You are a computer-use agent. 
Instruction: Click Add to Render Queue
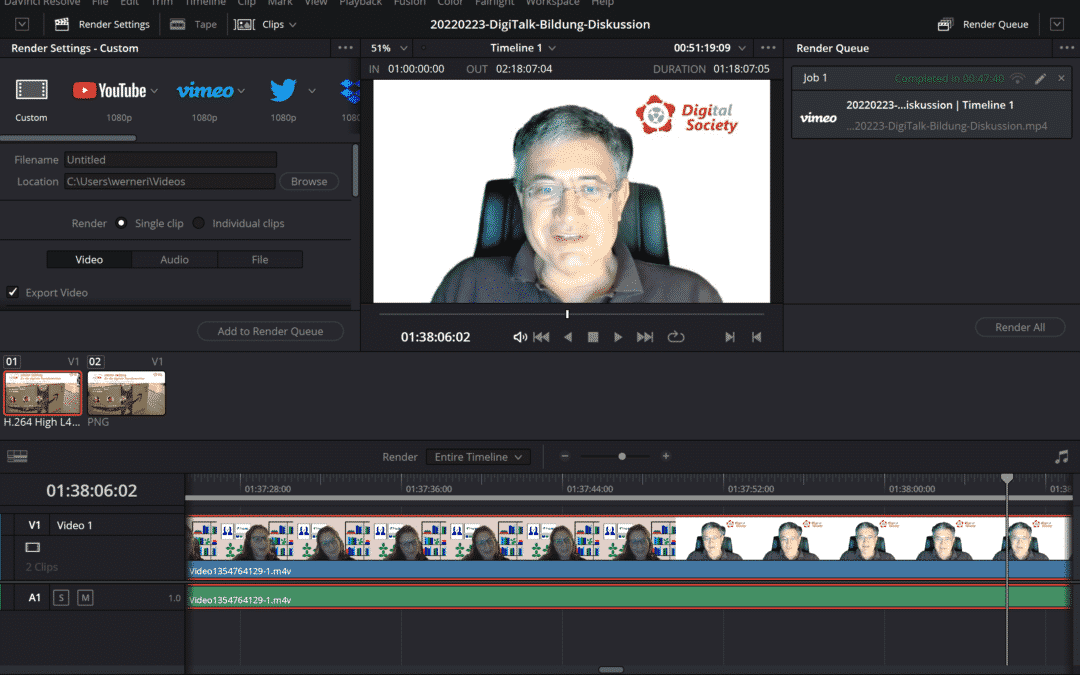point(270,331)
